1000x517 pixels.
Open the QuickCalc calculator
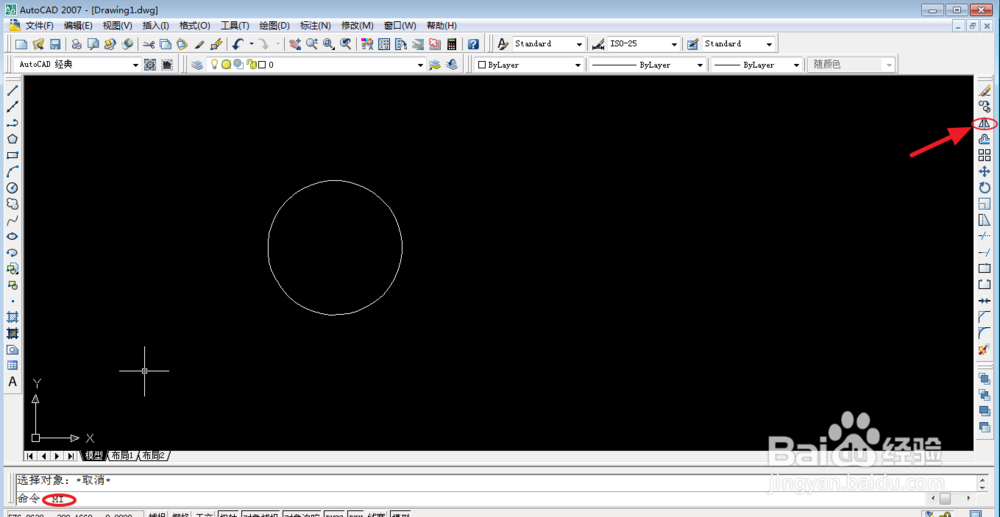coord(452,44)
